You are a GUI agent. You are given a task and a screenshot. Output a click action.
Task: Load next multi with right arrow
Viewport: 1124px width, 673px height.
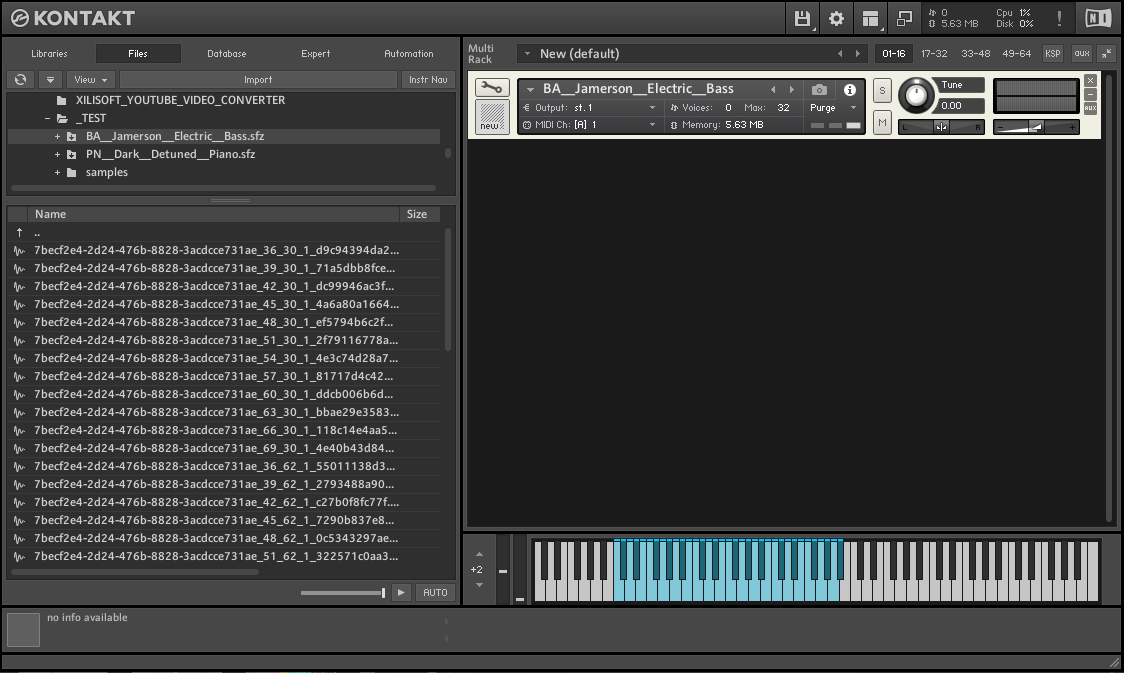[x=857, y=54]
